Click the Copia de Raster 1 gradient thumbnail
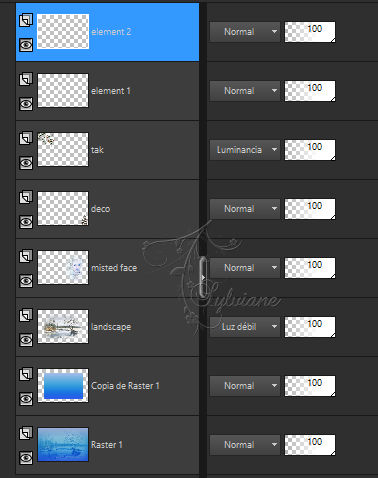The image size is (378, 478). (63, 386)
